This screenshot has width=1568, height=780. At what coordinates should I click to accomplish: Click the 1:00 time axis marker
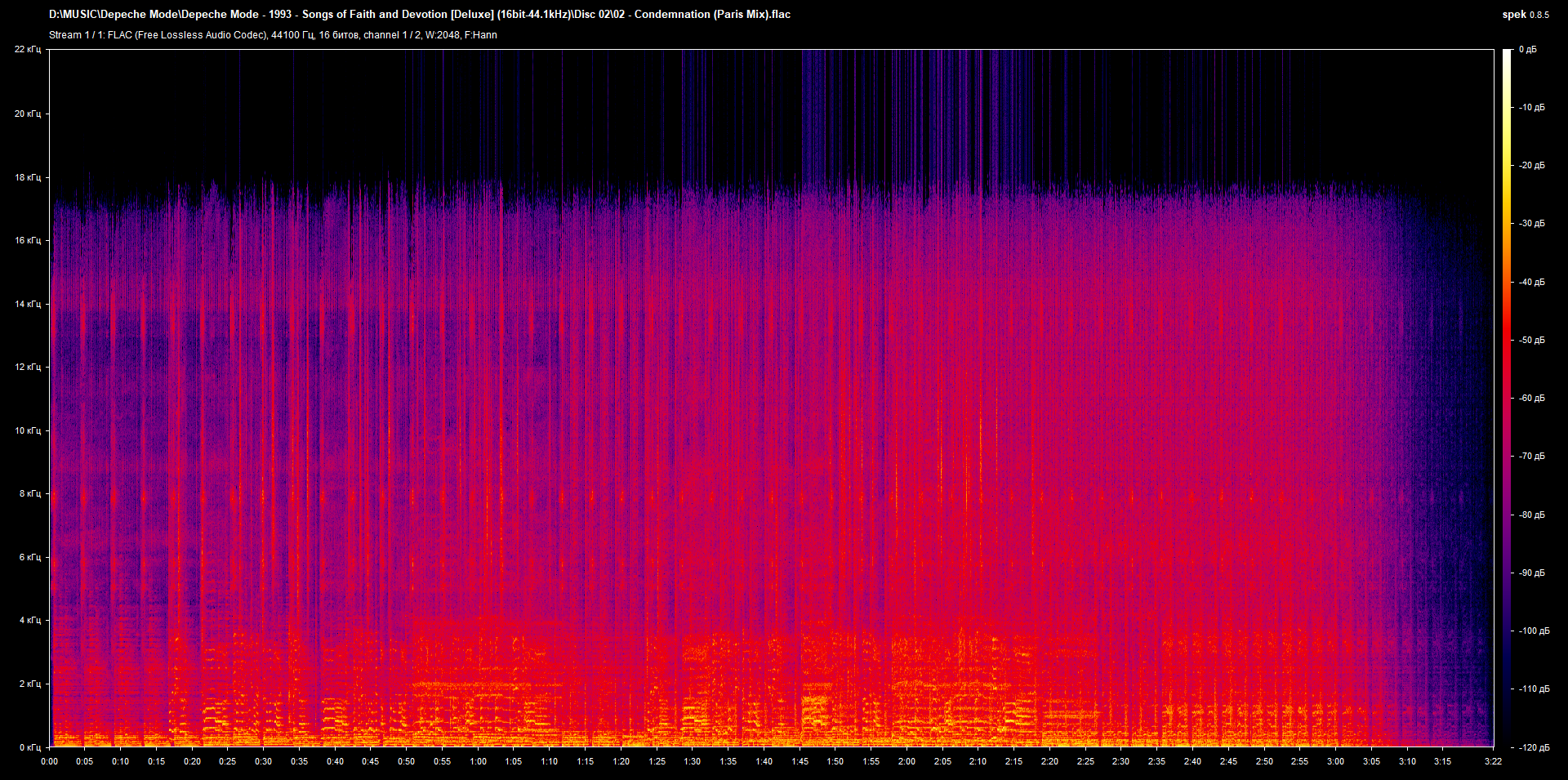pyautogui.click(x=478, y=761)
